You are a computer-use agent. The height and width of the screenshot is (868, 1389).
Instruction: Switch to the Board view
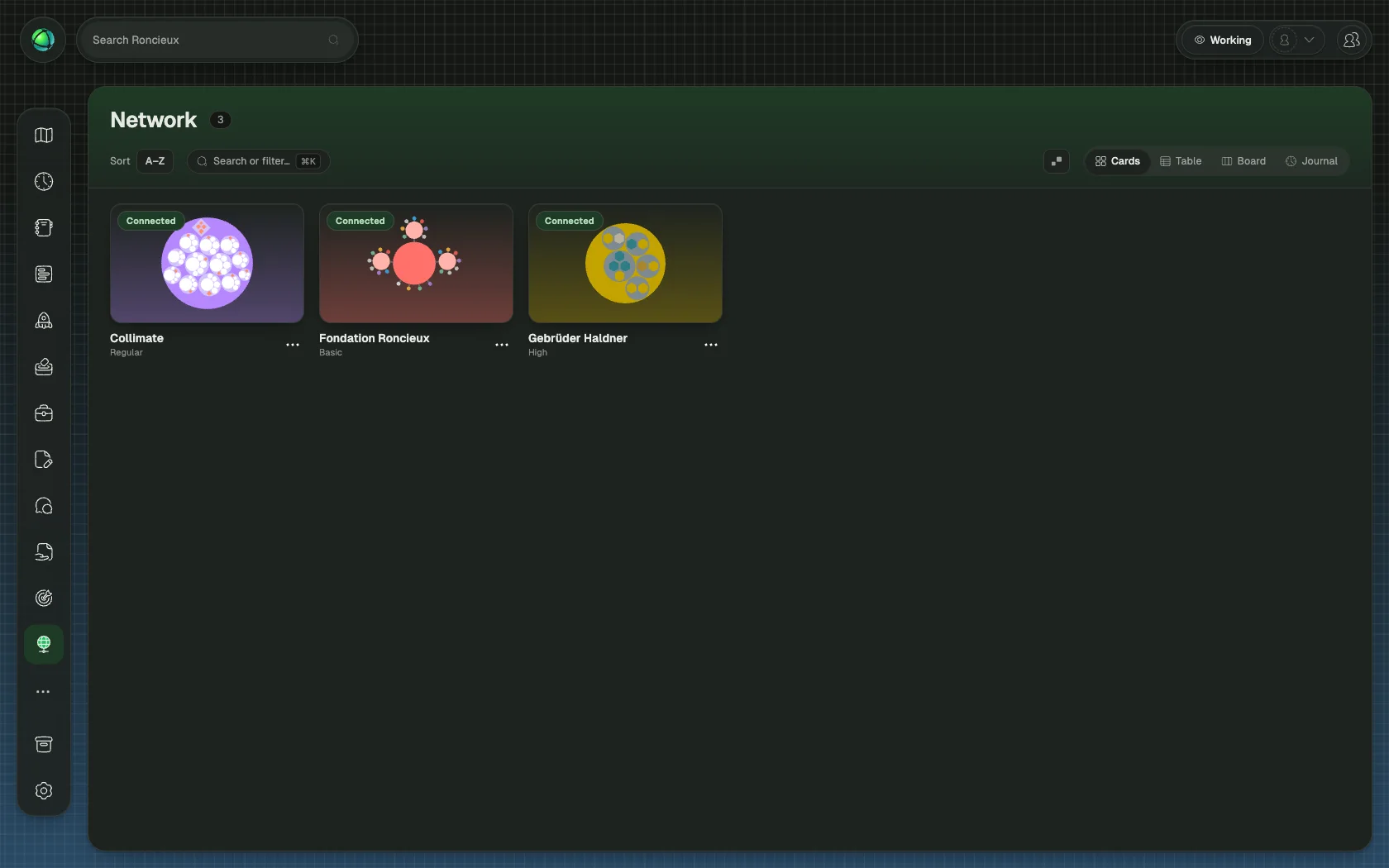point(1243,161)
